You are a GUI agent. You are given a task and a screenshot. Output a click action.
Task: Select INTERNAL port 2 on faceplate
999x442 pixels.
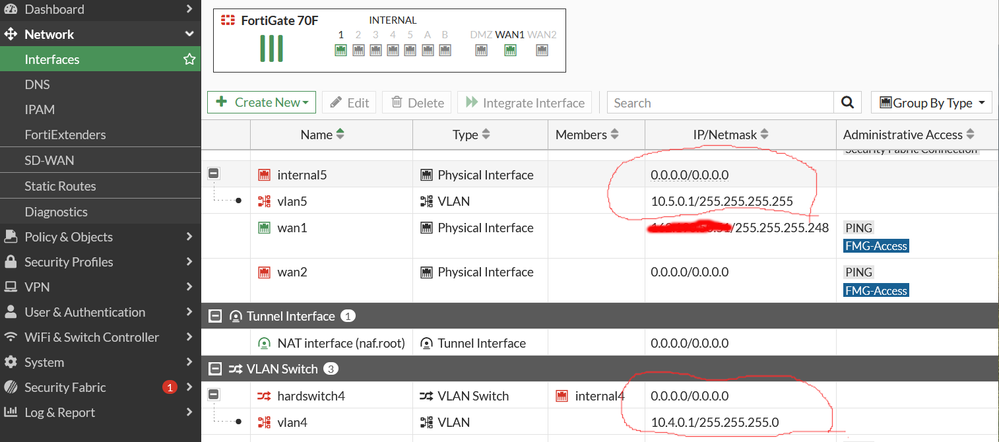(358, 51)
